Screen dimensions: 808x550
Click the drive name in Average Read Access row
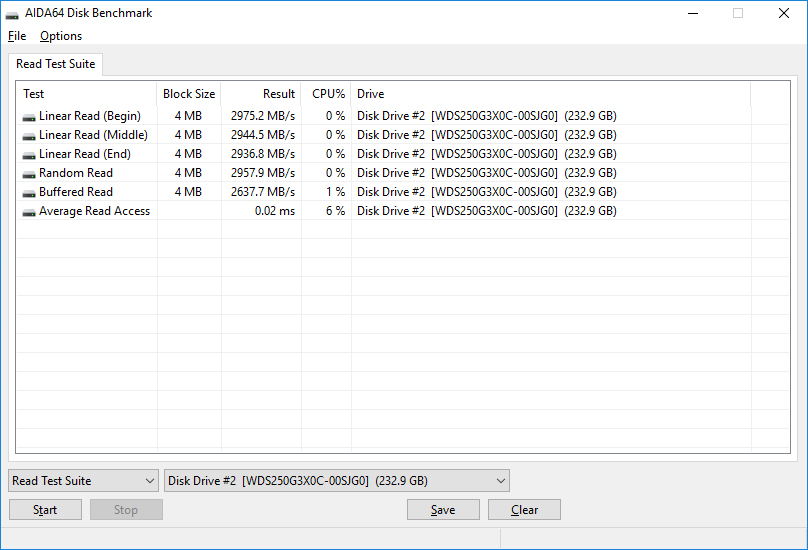pyautogui.click(x=487, y=211)
